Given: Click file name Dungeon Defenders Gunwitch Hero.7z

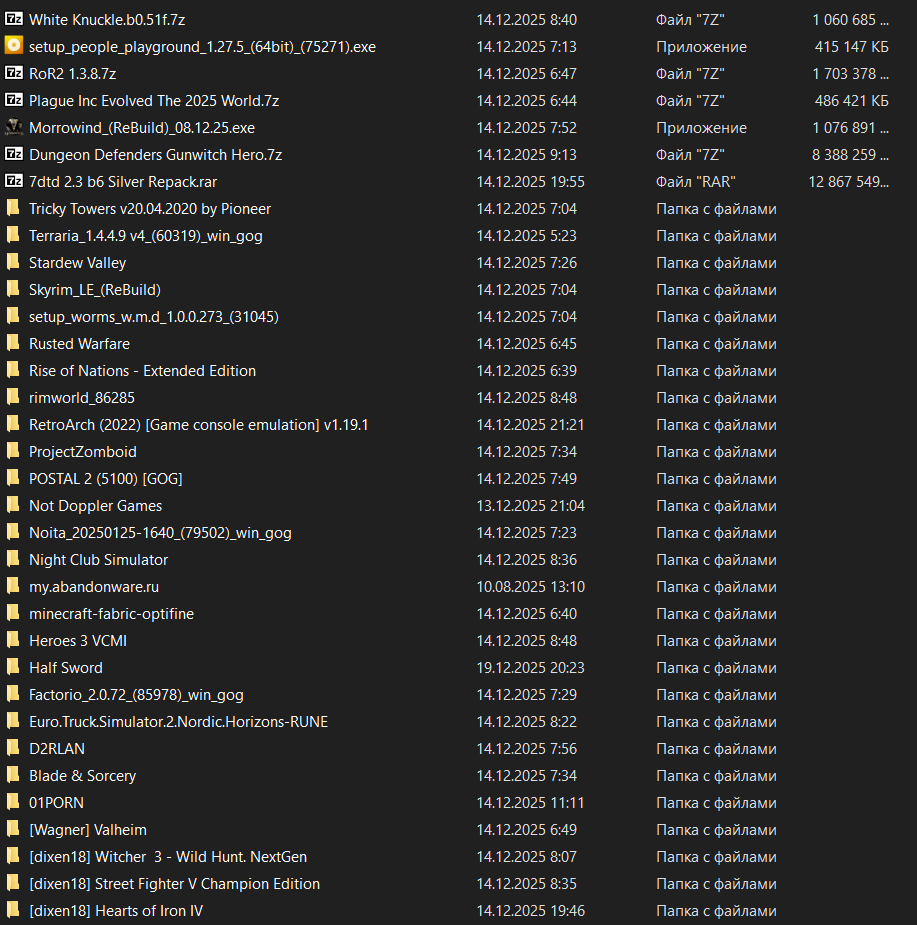Looking at the screenshot, I should tap(156, 155).
